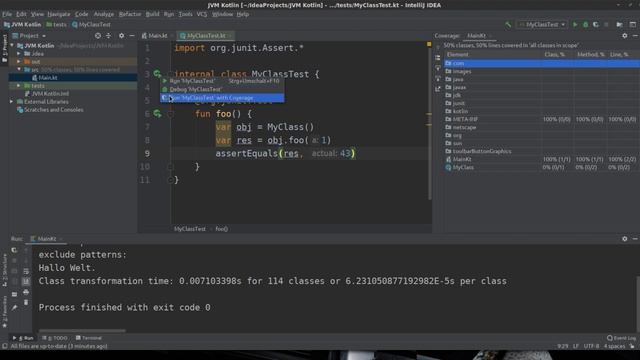
Task: Rerun MainKt from Run panel toolbar
Action: coord(14,250)
